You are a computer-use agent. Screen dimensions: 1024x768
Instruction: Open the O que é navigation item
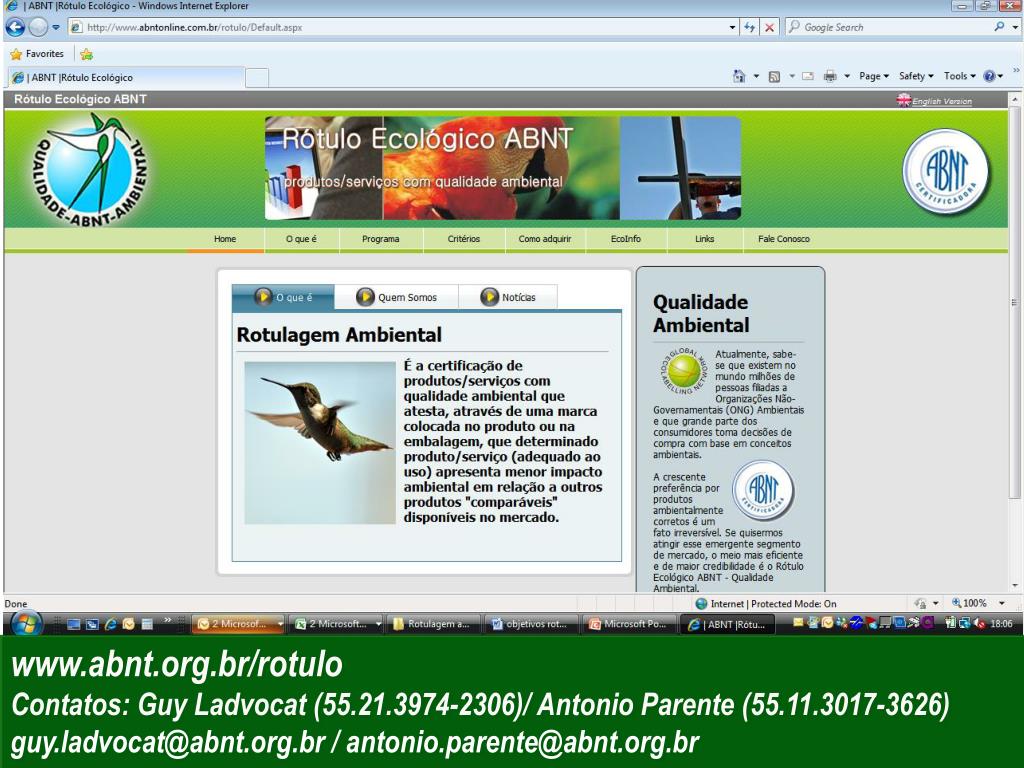(x=301, y=239)
